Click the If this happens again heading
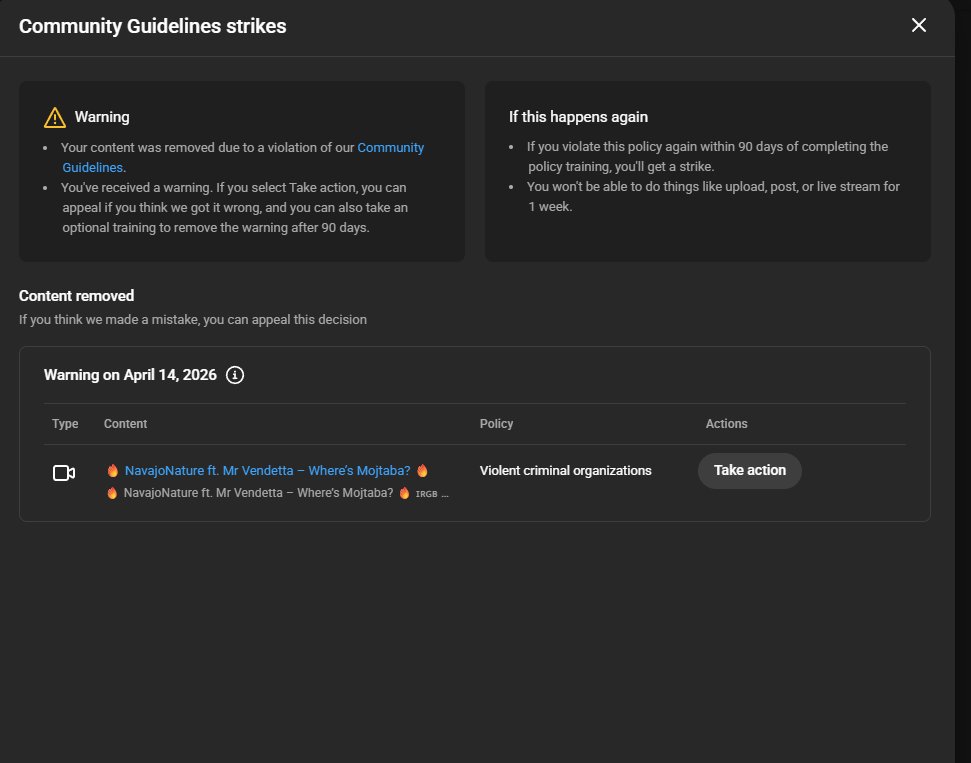The height and width of the screenshot is (763, 971). [578, 117]
